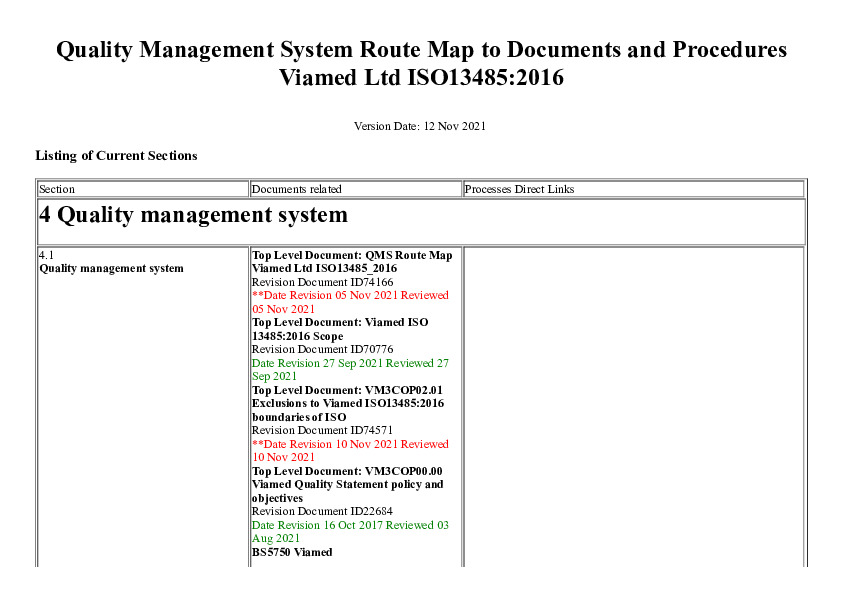Click Revision Document ID74571
The height and width of the screenshot is (595, 842).
coord(322,430)
